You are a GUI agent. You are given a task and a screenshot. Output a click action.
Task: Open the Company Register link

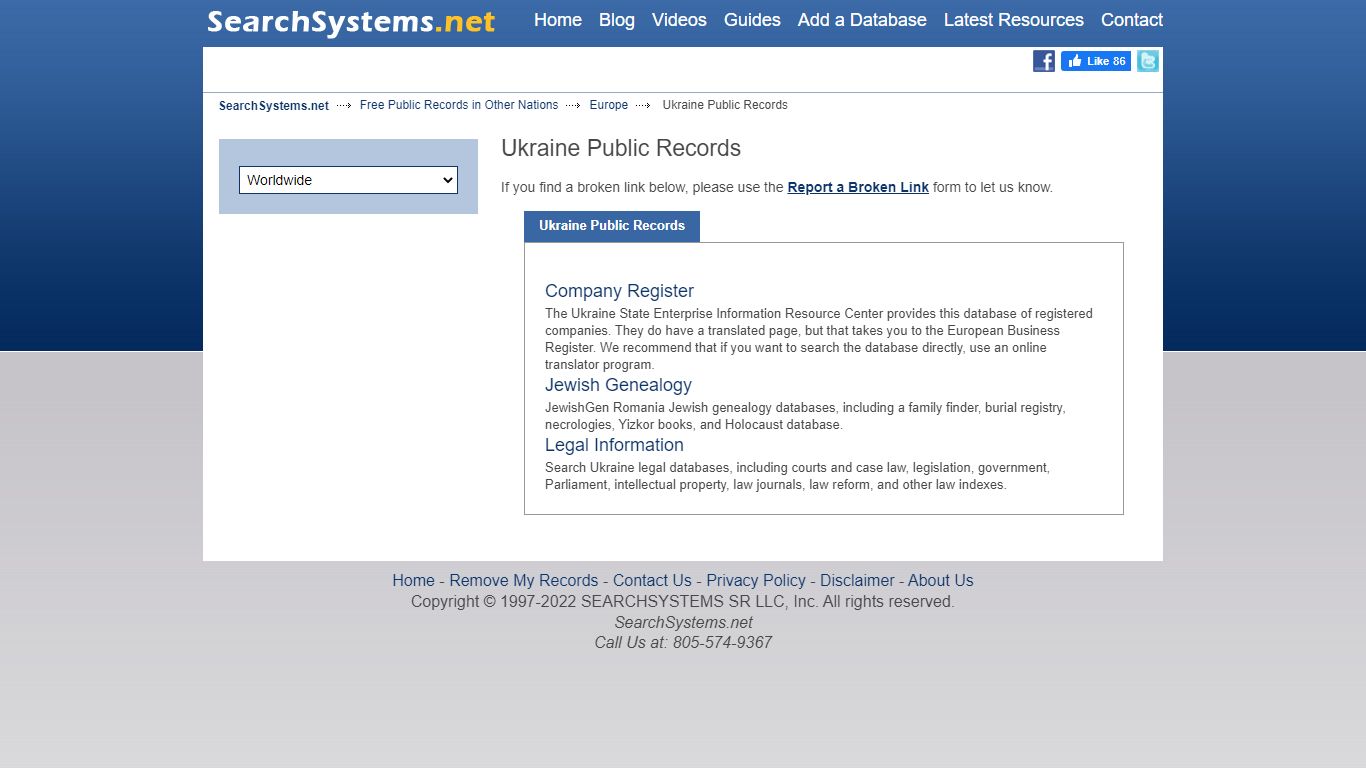(x=619, y=291)
